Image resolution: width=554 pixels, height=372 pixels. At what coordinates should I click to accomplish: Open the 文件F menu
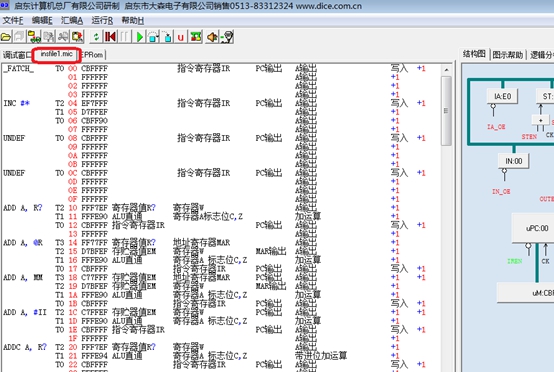[12, 20]
